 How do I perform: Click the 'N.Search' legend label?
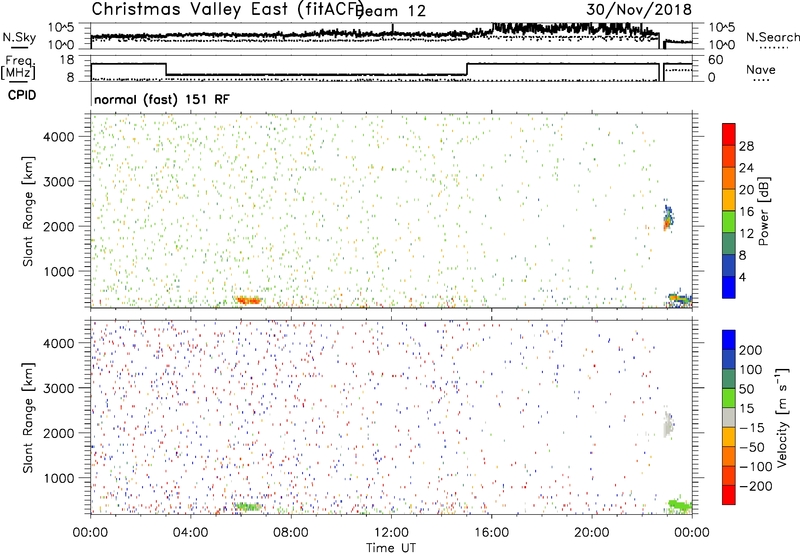(772, 37)
